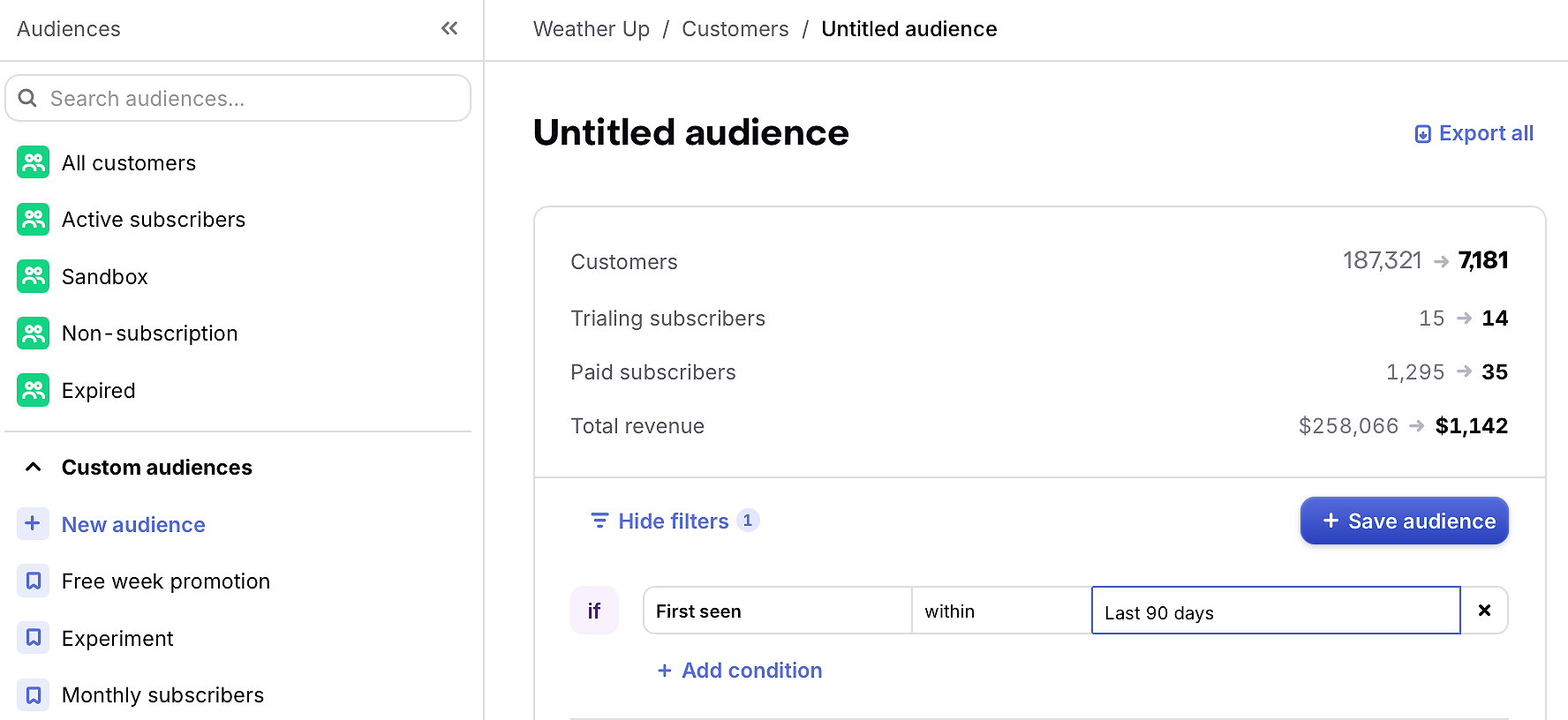1568x720 pixels.
Task: Click the Expired audience icon
Action: pos(34,390)
